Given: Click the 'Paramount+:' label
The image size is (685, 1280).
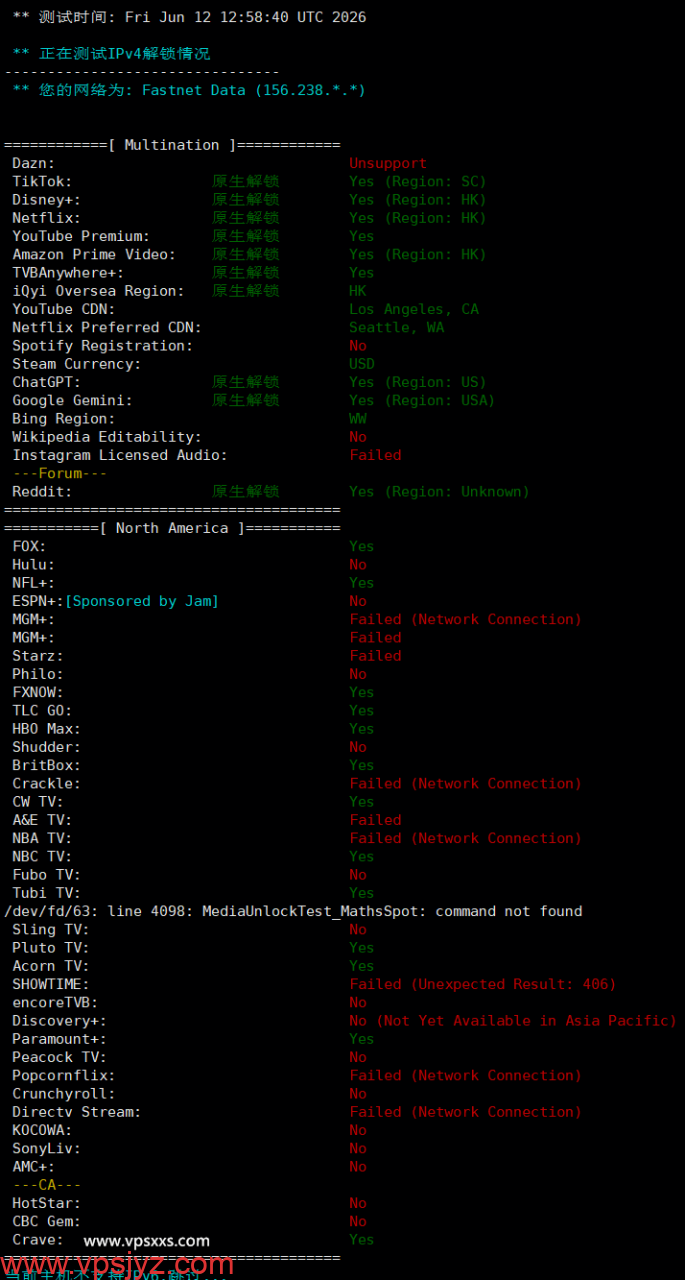Looking at the screenshot, I should point(59,1039).
